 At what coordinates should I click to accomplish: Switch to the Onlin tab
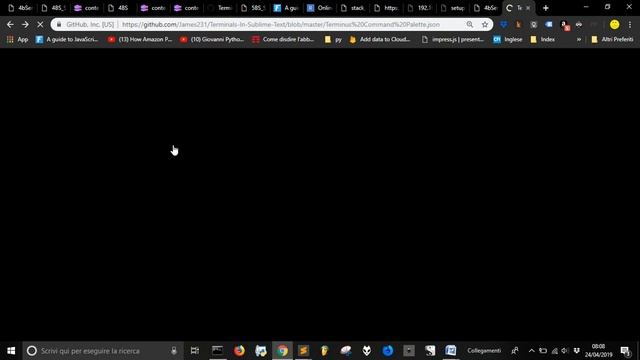coord(320,8)
